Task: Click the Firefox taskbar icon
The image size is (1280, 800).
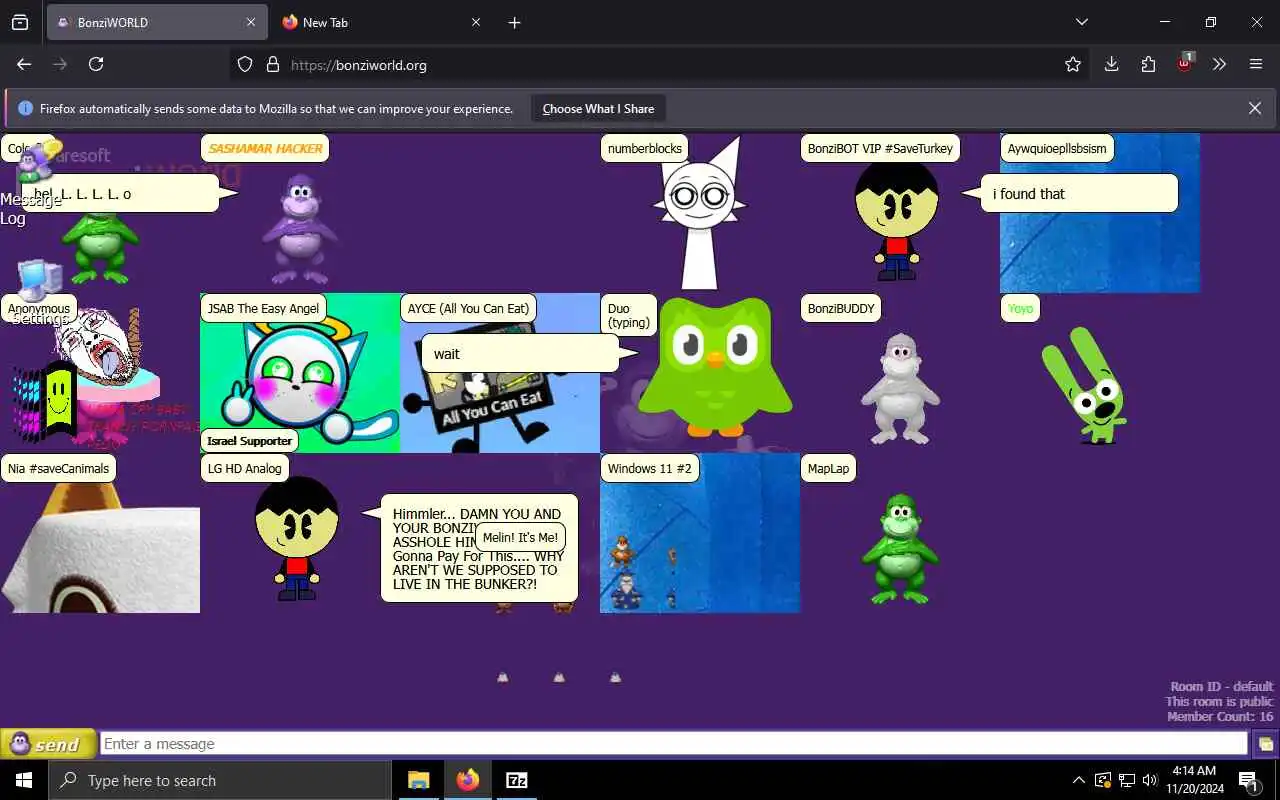Action: tap(467, 780)
